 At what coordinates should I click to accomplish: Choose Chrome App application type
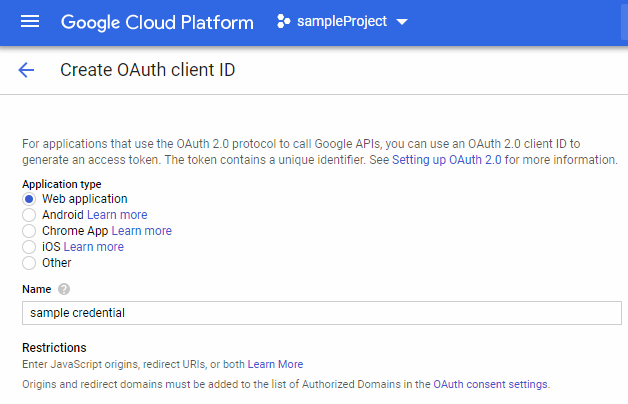point(29,231)
